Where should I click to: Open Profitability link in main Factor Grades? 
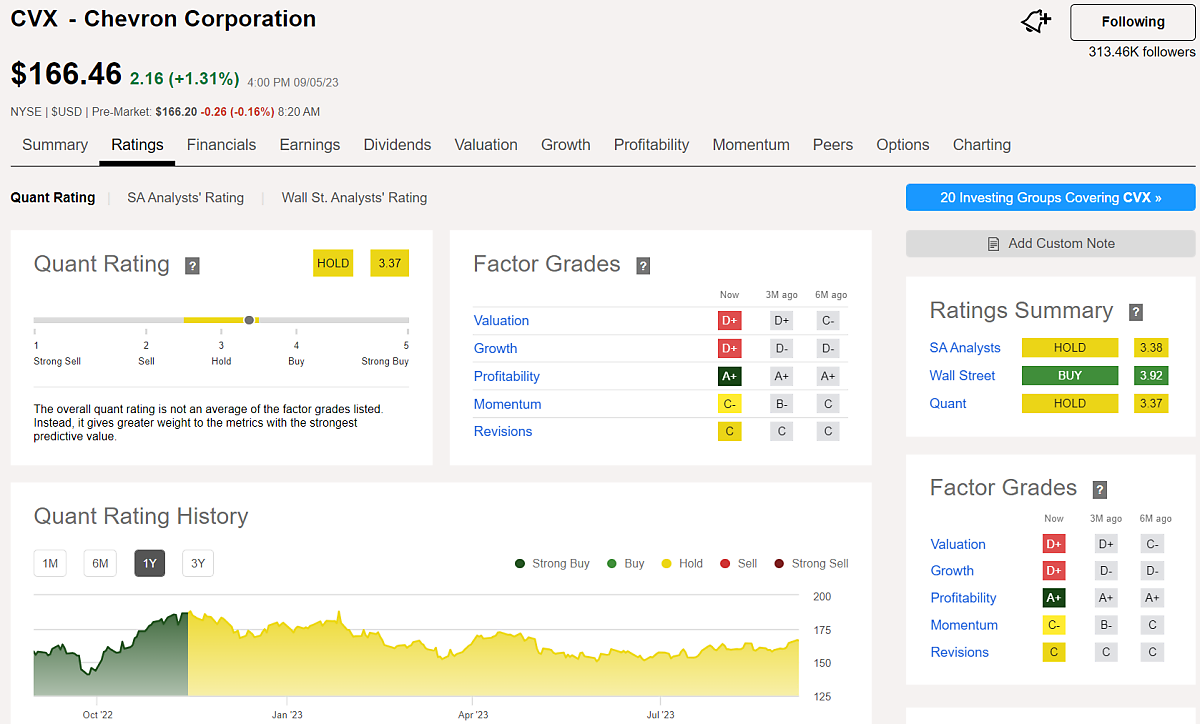coord(507,377)
